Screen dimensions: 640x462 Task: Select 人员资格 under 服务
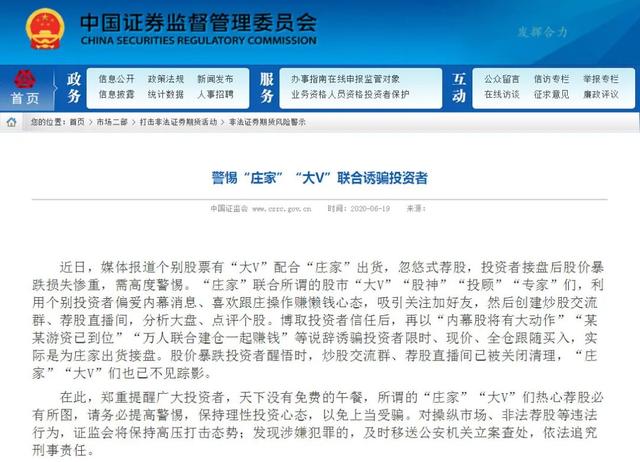345,94
